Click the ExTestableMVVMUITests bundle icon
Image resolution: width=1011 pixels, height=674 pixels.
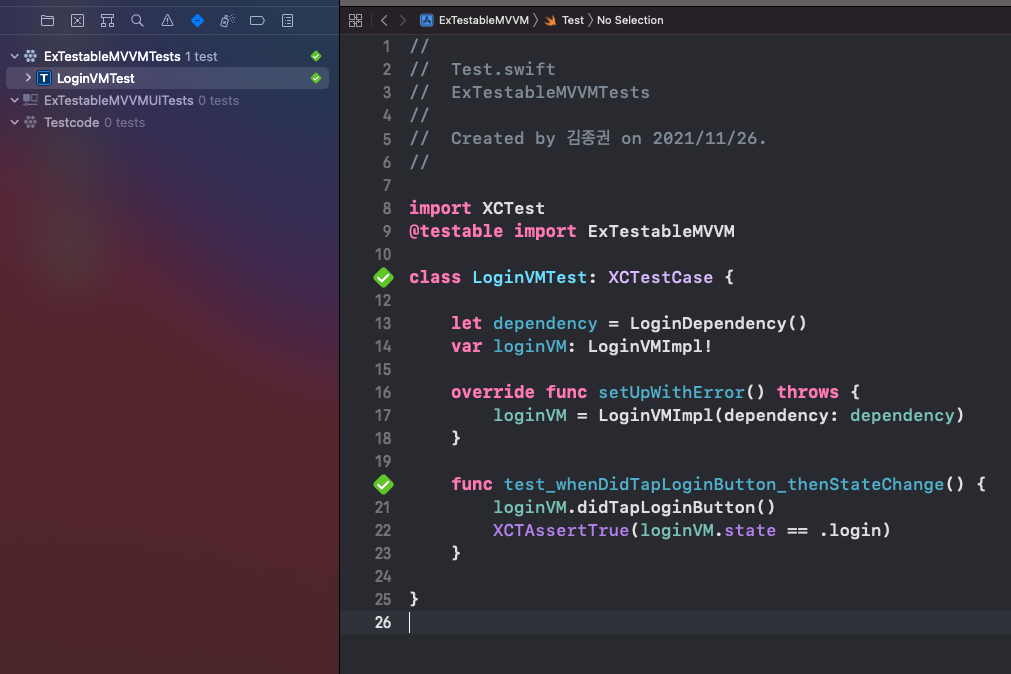30,100
